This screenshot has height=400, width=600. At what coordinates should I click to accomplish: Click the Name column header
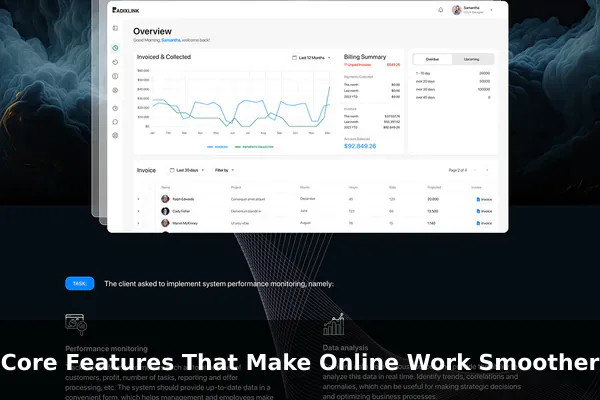(x=165, y=187)
